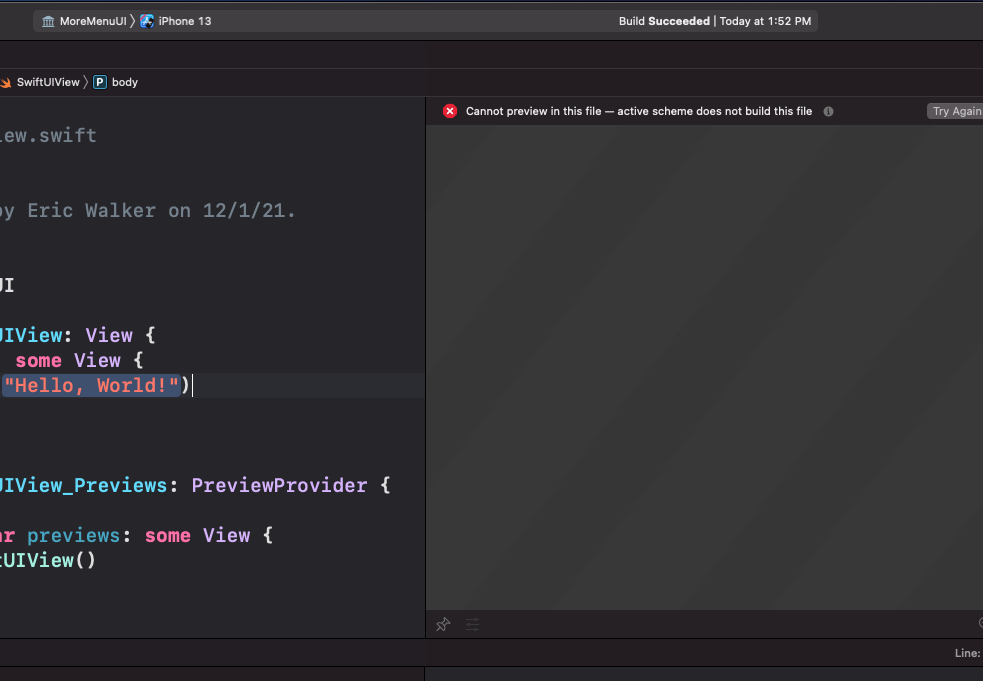Click the Line indicator in status bar
This screenshot has height=681, width=983.
[x=967, y=653]
